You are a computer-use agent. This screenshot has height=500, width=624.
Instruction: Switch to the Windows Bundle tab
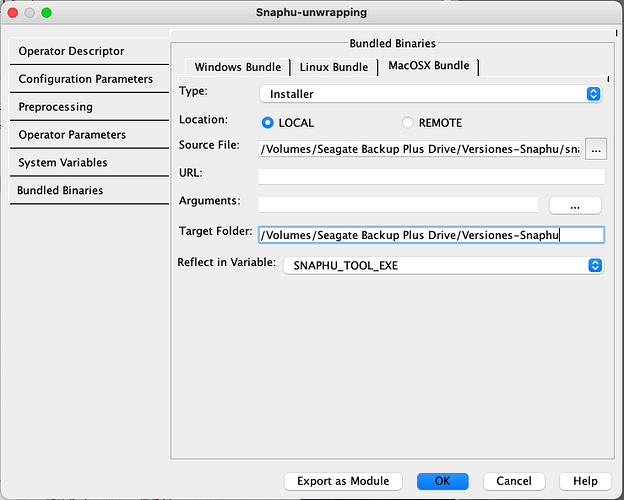(x=238, y=67)
